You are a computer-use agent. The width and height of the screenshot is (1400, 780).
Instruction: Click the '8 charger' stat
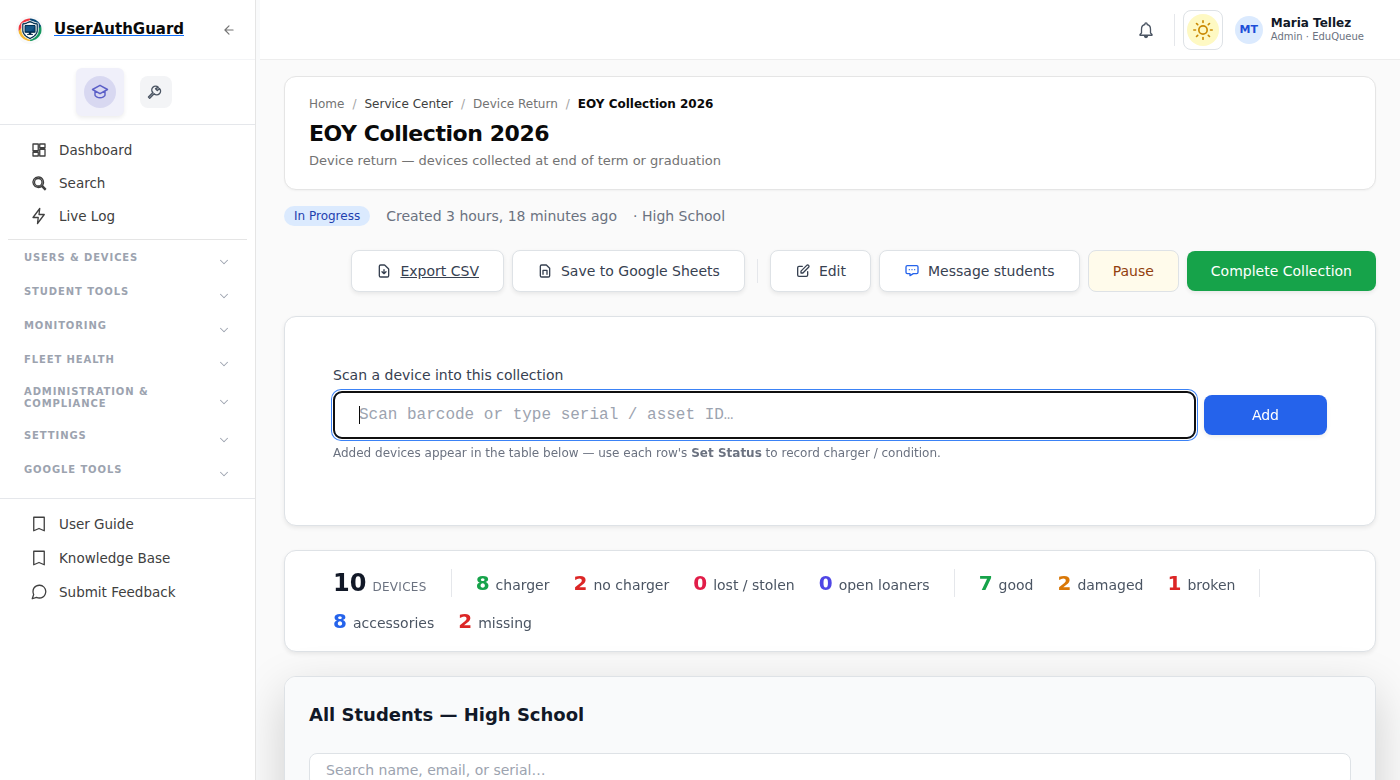pos(512,584)
